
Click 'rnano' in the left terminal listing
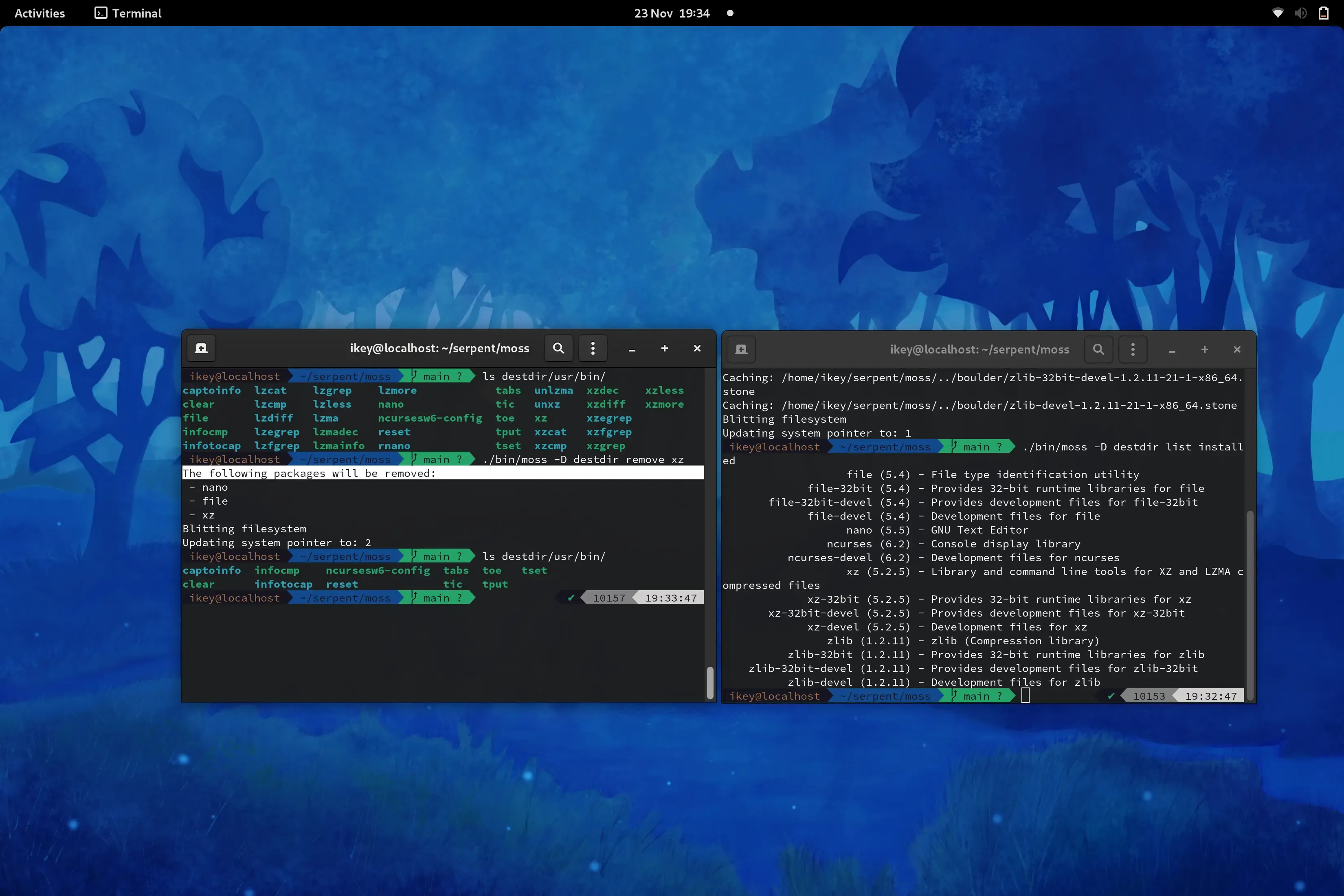tap(394, 446)
